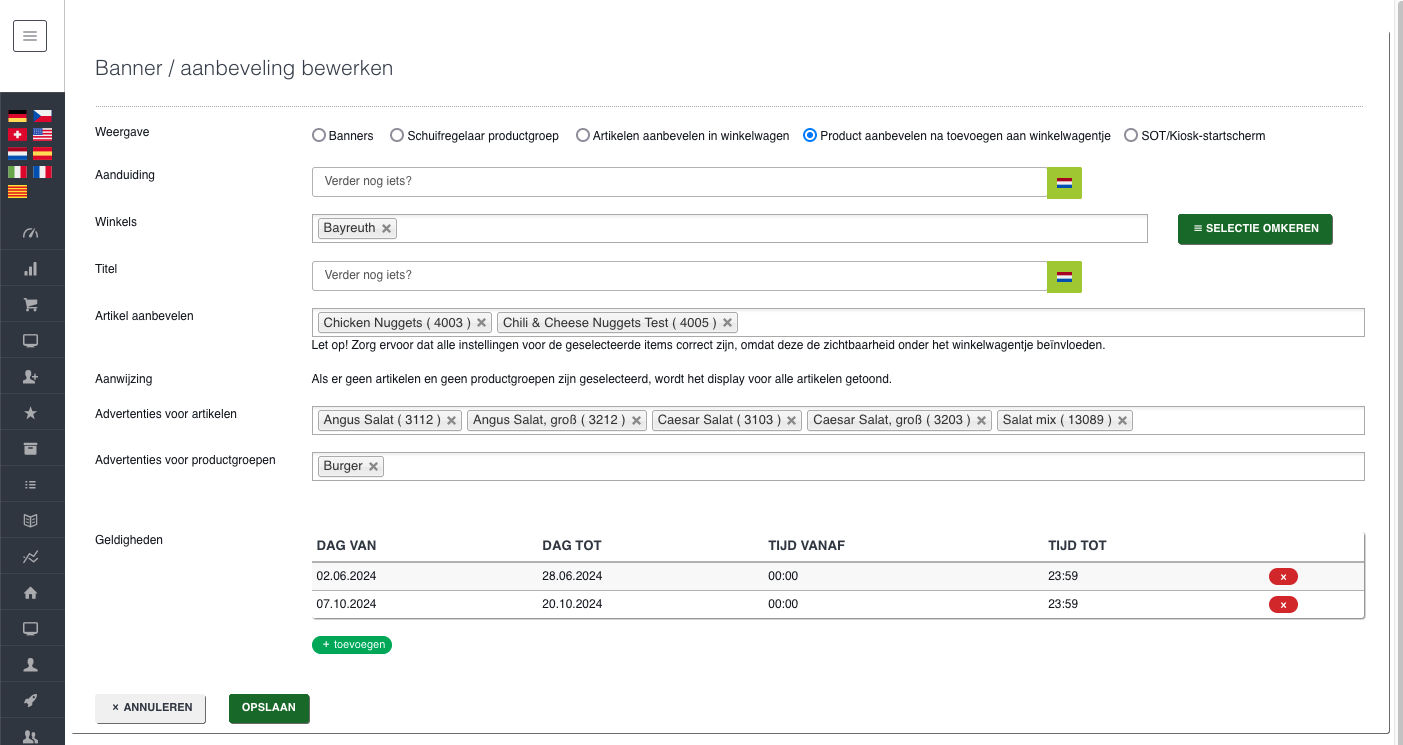Open the shopping cart sidebar icon

click(x=30, y=305)
